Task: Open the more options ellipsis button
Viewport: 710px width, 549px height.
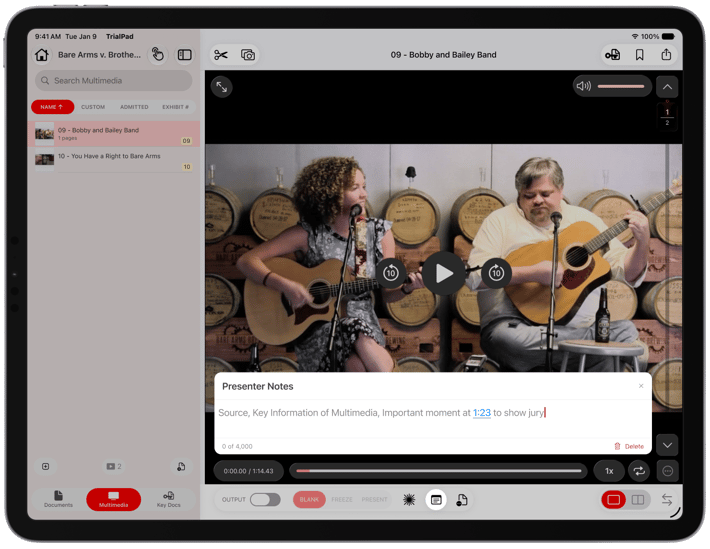Action: pyautogui.click(x=667, y=471)
